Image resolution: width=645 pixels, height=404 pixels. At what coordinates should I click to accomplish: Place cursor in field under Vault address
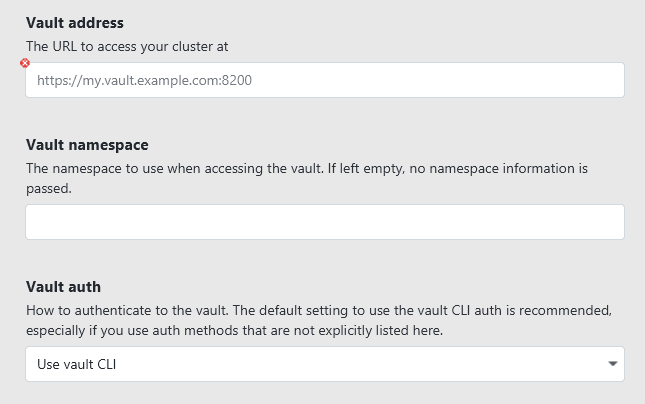click(x=325, y=80)
